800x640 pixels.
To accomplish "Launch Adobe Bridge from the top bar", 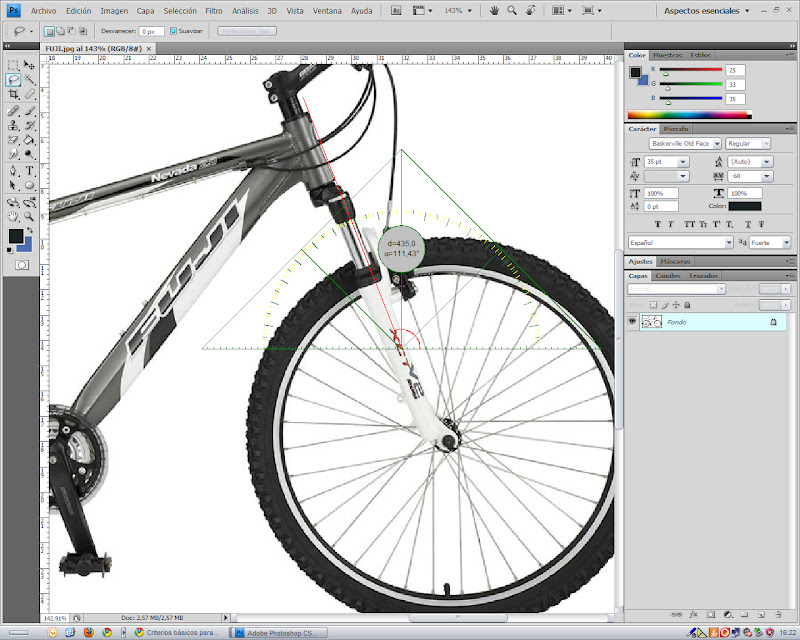I will click(395, 11).
